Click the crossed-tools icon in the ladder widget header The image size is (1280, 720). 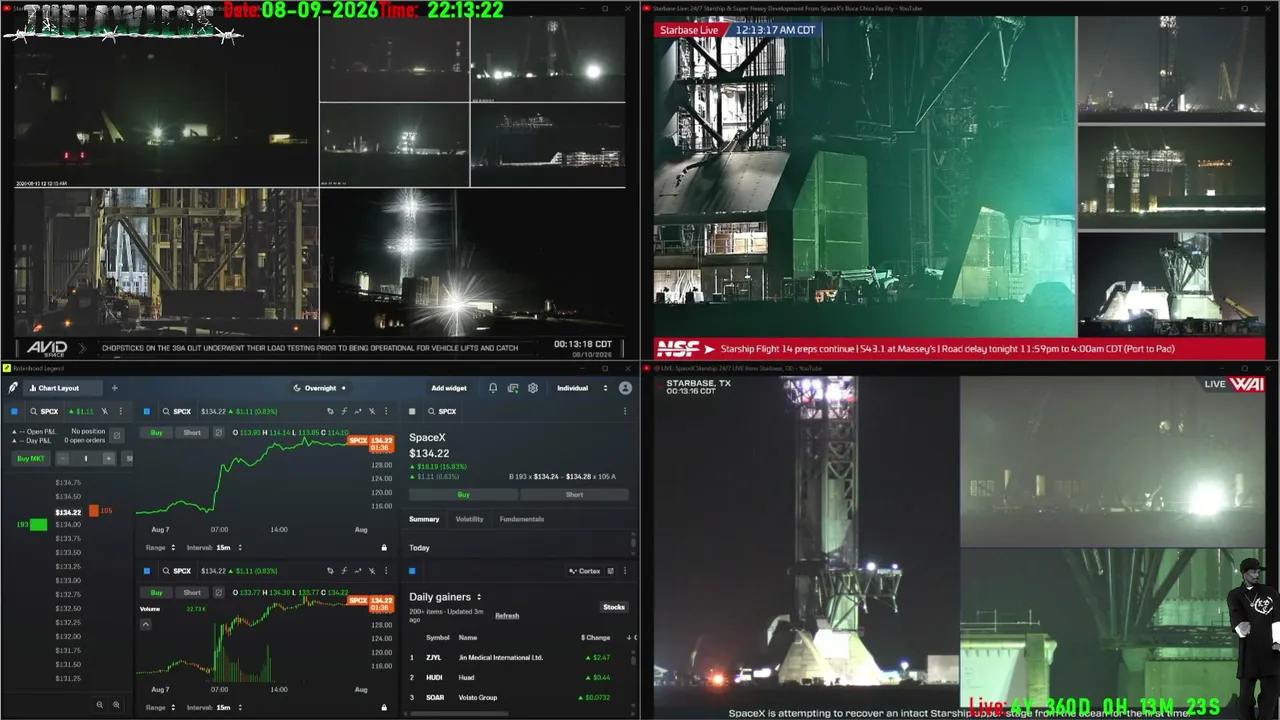click(104, 411)
